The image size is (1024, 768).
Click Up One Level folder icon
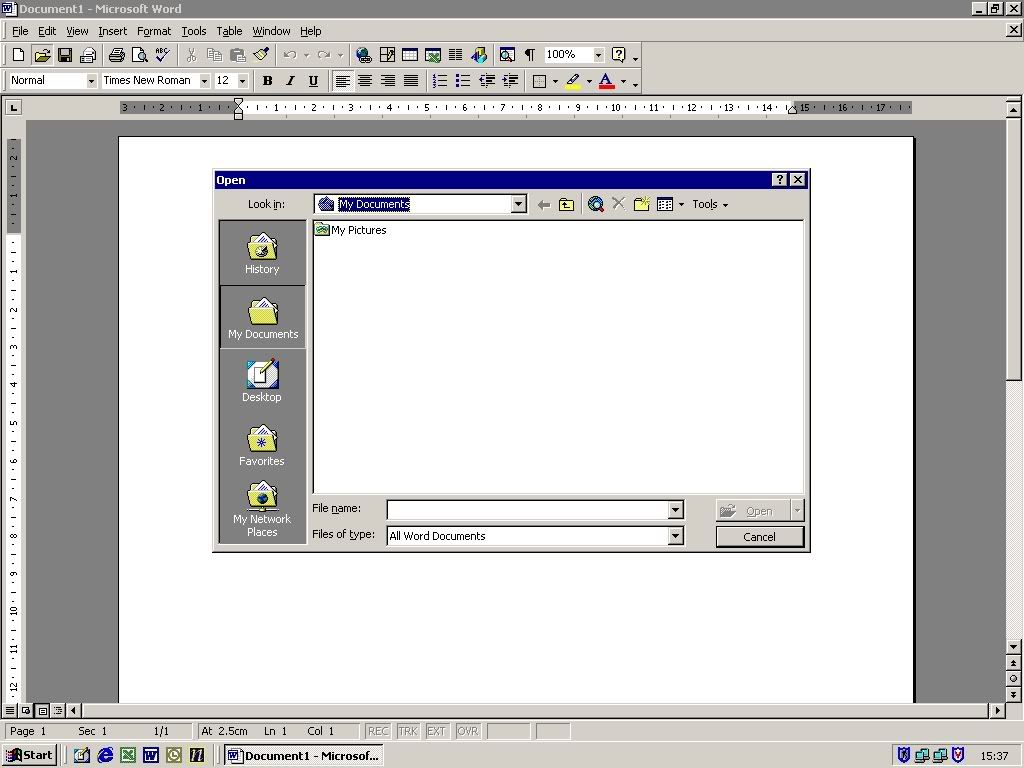566,204
